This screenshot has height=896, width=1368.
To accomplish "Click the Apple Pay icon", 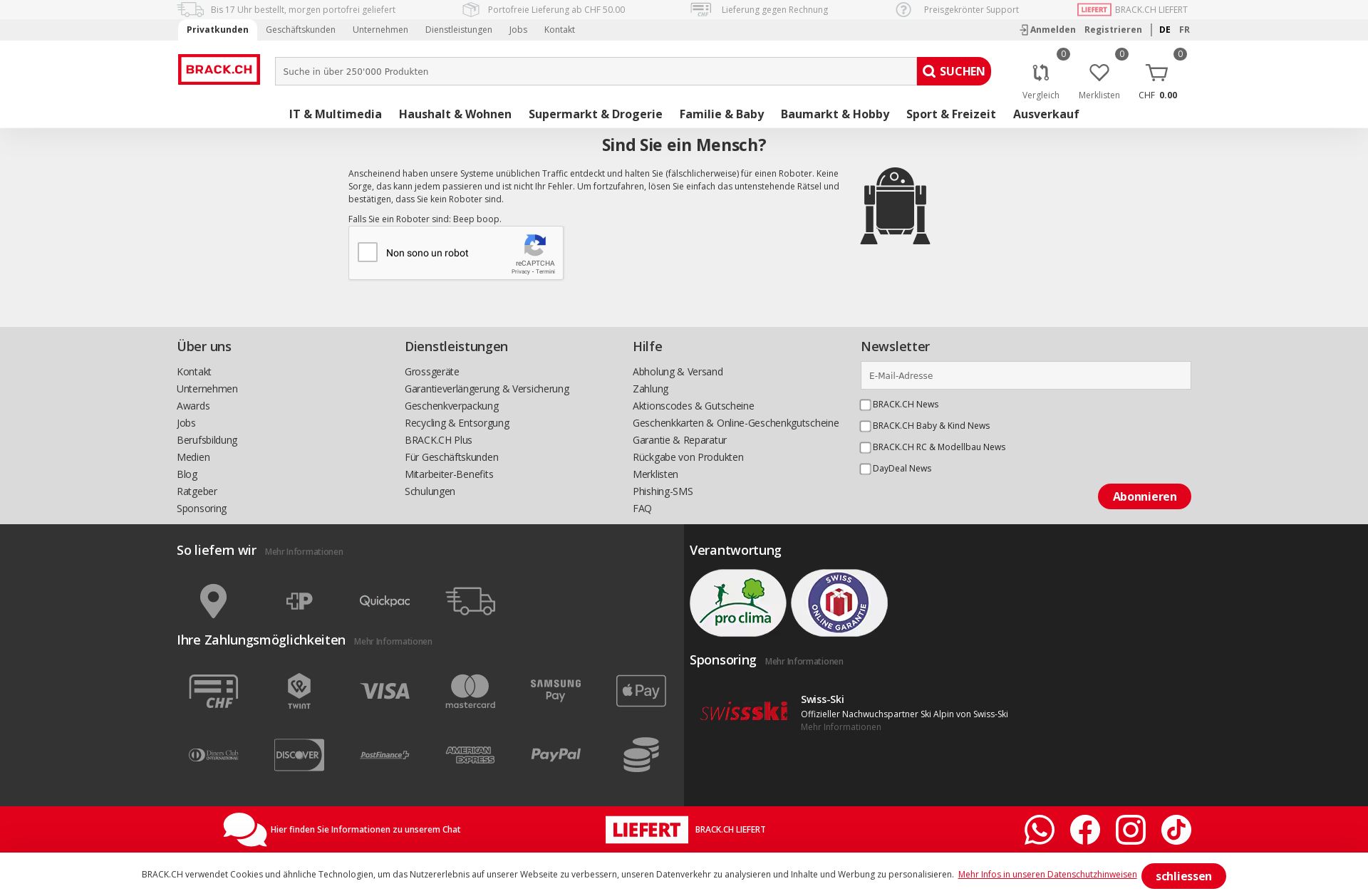I will [x=641, y=691].
